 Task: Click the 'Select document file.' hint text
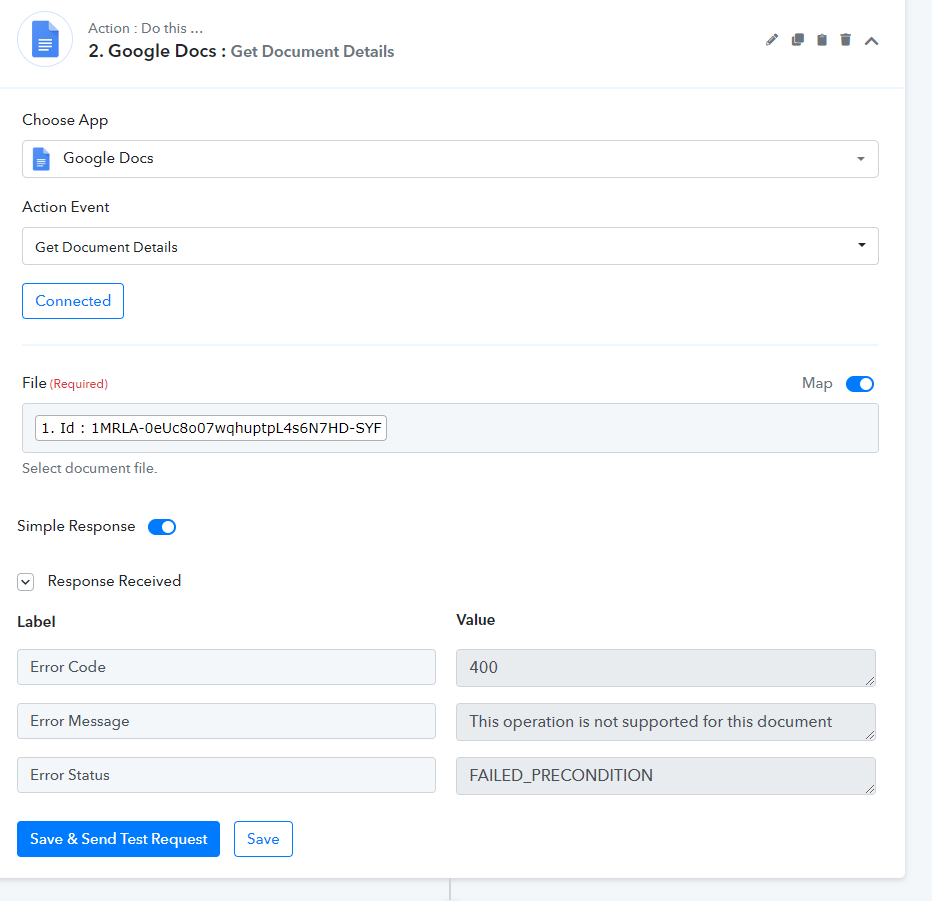pos(90,468)
